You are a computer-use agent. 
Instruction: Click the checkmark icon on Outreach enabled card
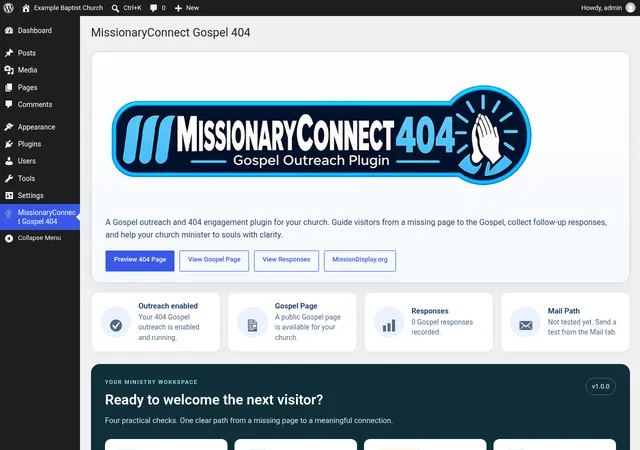[x=116, y=325]
